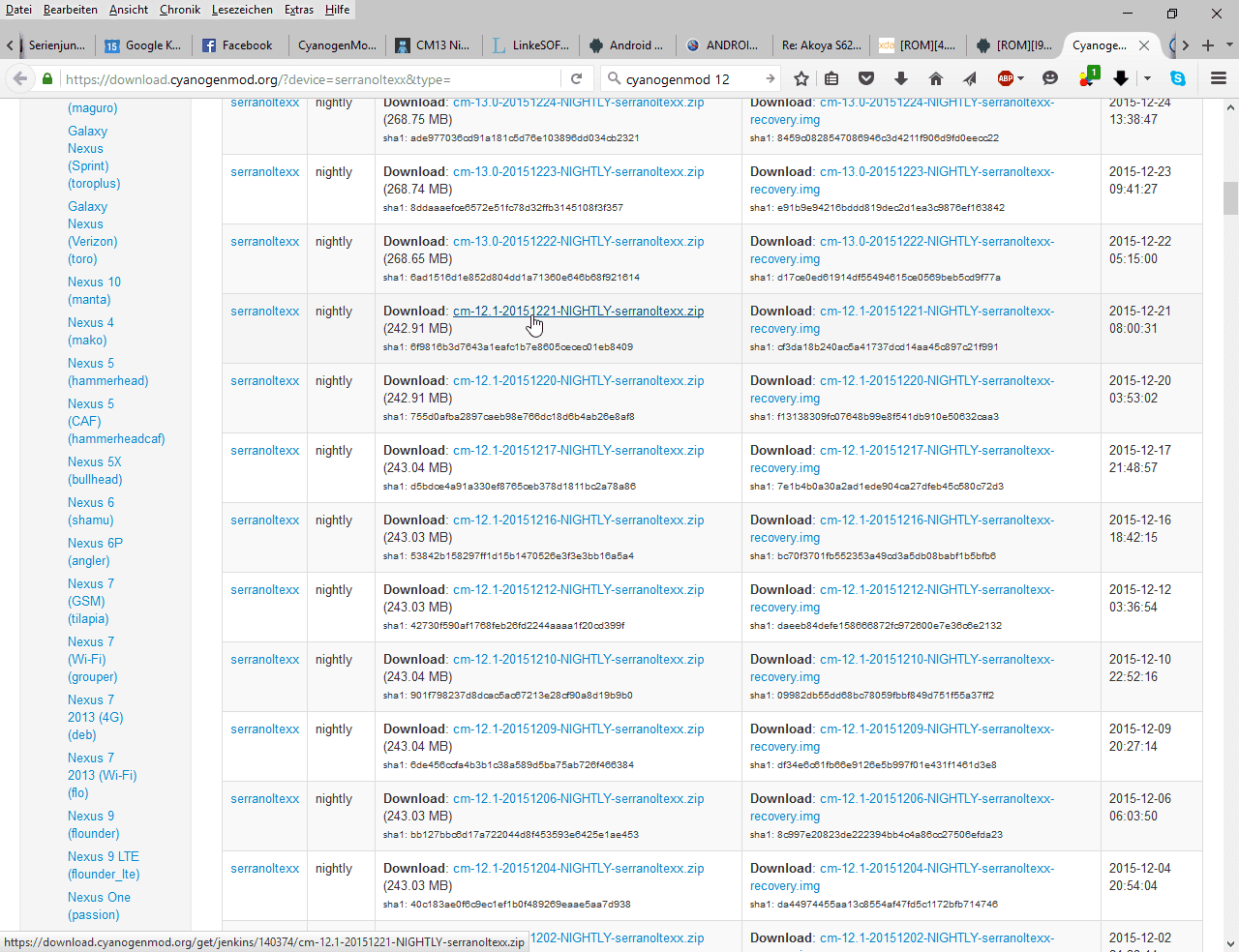Download cm-13.0-20151222-NIGHTLY-serranoltexx.zip
Screen dimensions: 1239x952
(x=579, y=241)
